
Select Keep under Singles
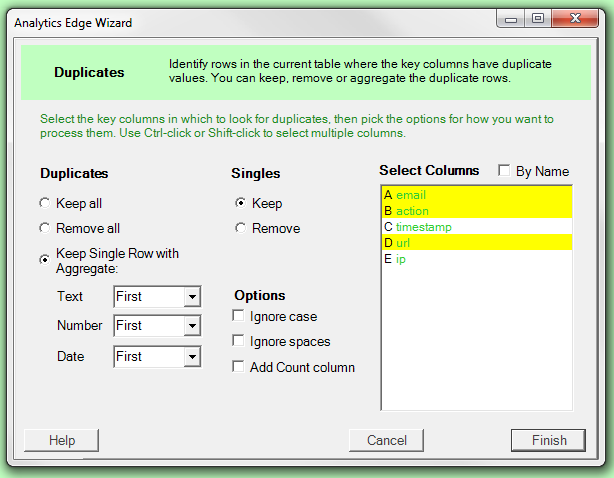(241, 203)
